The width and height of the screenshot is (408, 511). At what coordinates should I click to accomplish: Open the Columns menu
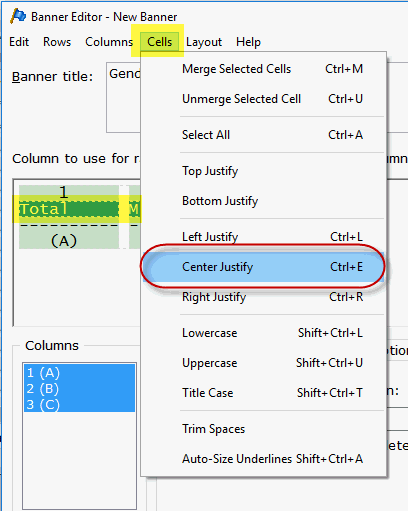(109, 42)
